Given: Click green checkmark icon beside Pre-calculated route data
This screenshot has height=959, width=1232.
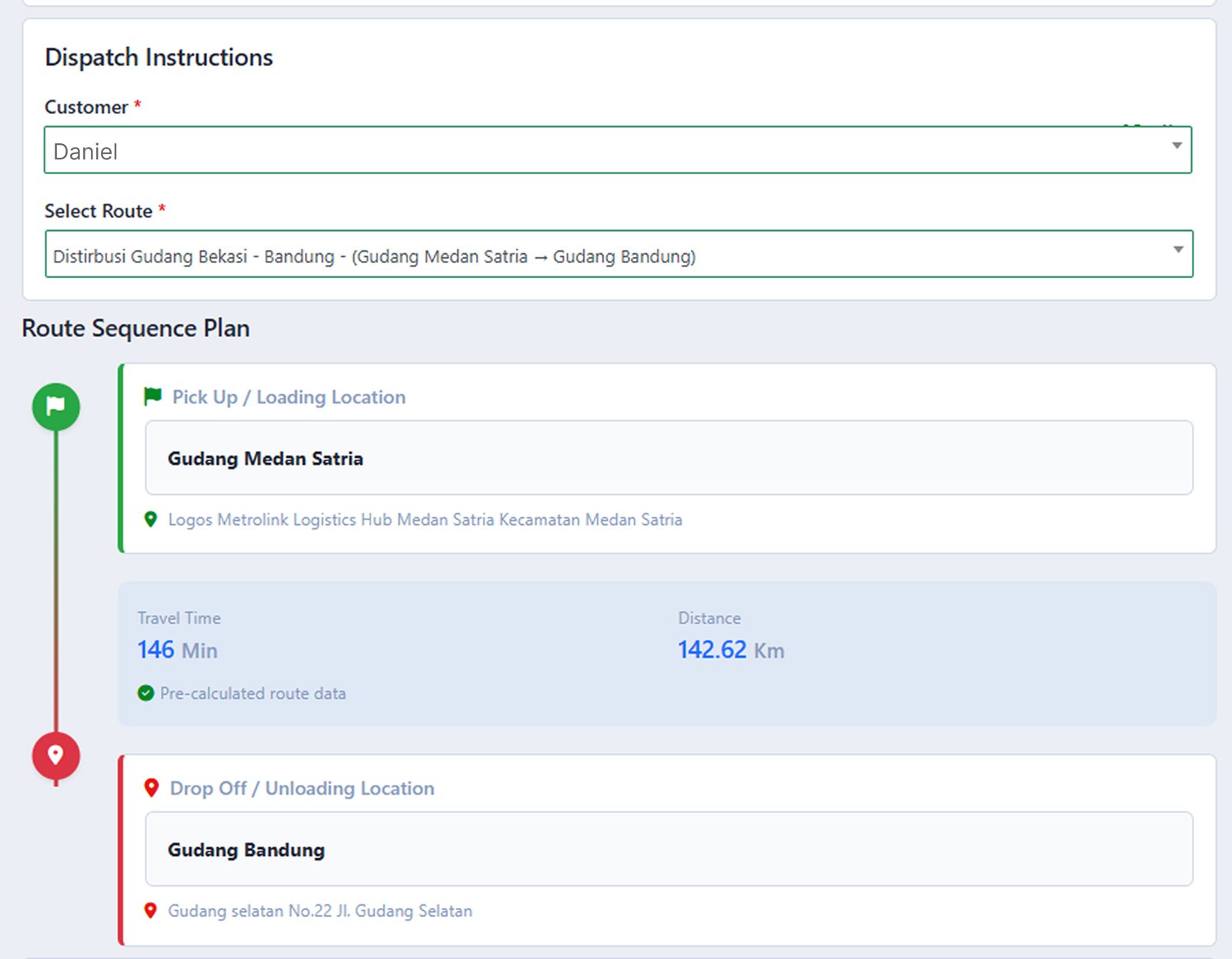Looking at the screenshot, I should 146,693.
